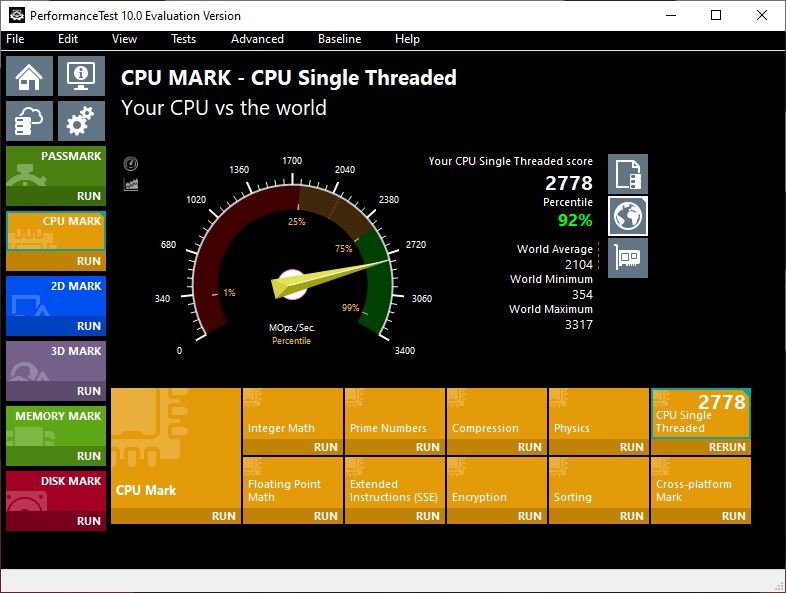
Task: Select the large CPU Mark results tile
Action: pyautogui.click(x=175, y=448)
